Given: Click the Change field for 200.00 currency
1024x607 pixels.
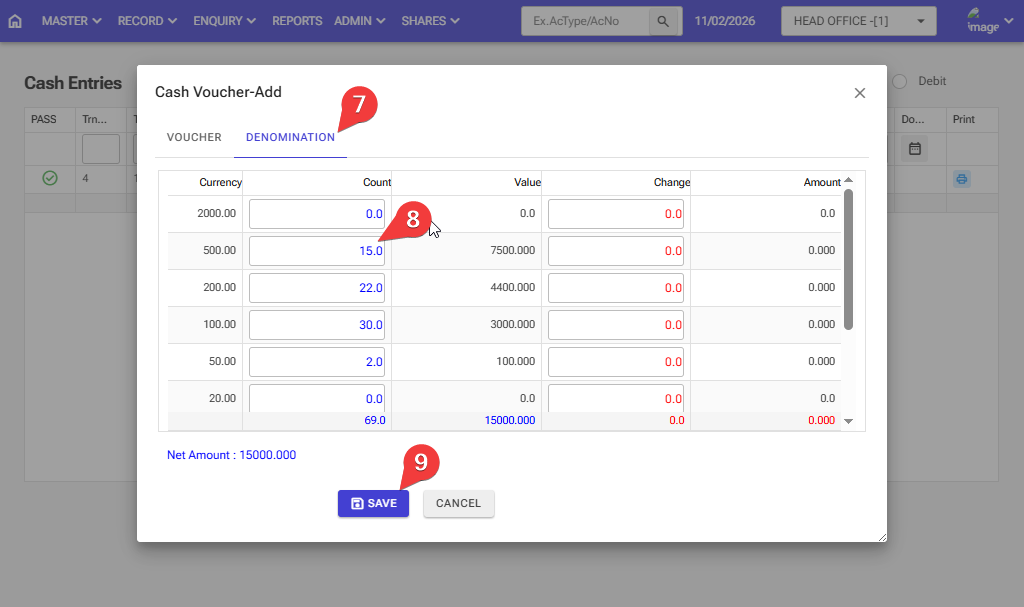Looking at the screenshot, I should tap(615, 288).
